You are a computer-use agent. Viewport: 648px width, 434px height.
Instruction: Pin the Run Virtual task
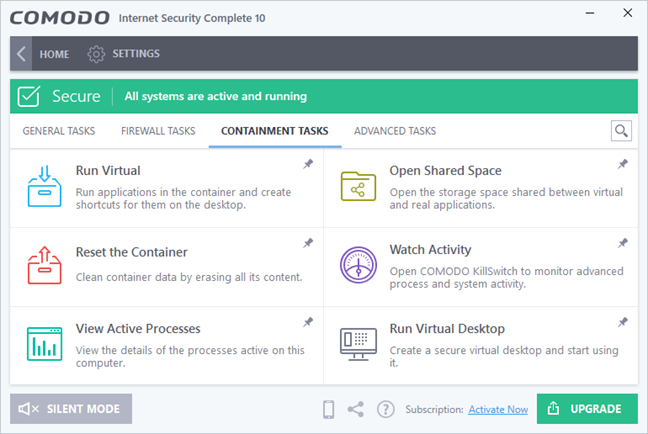[x=308, y=164]
